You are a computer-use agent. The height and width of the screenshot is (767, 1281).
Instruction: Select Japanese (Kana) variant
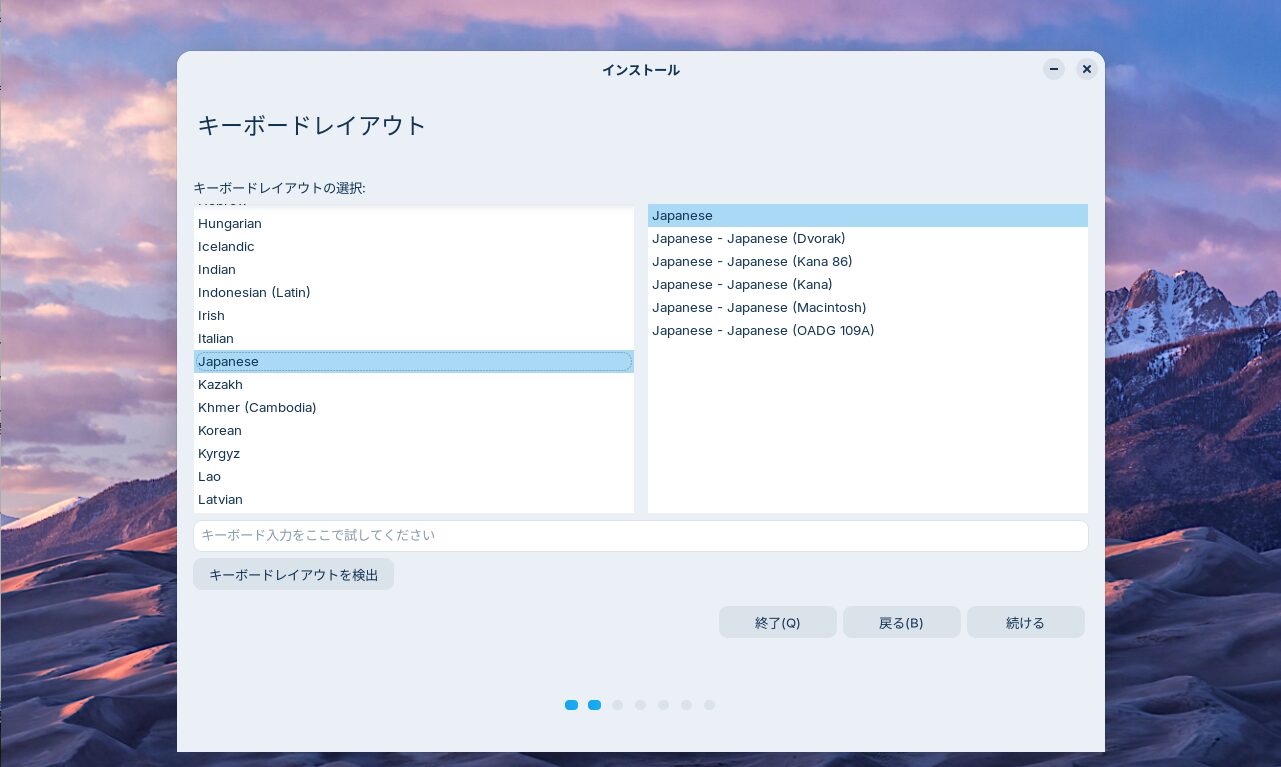click(742, 285)
